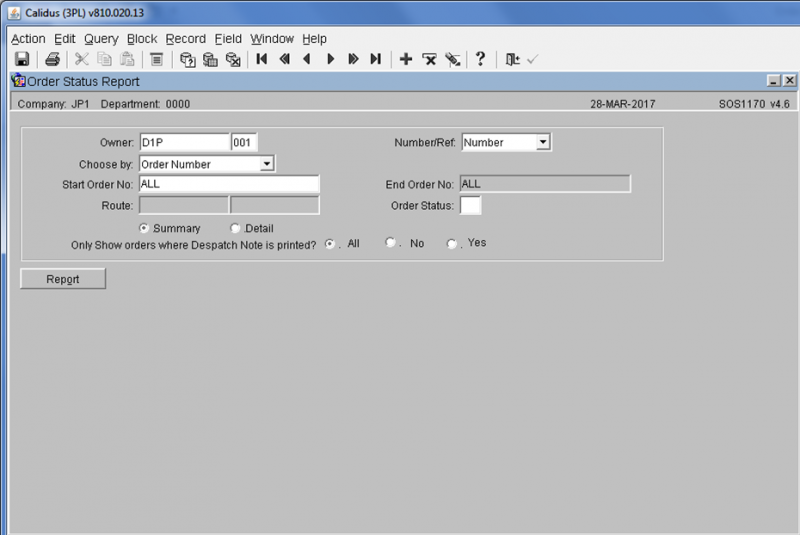Screen dimensions: 800x535
Task: Click the Cut scissors icon
Action: click(x=82, y=59)
